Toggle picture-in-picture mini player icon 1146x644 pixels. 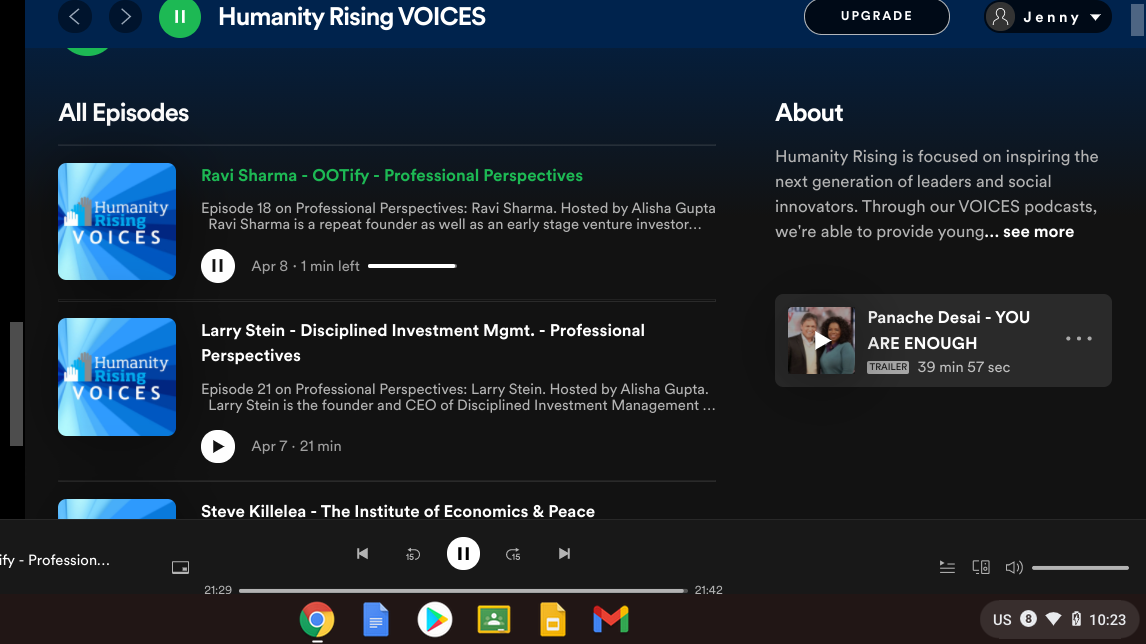point(181,567)
